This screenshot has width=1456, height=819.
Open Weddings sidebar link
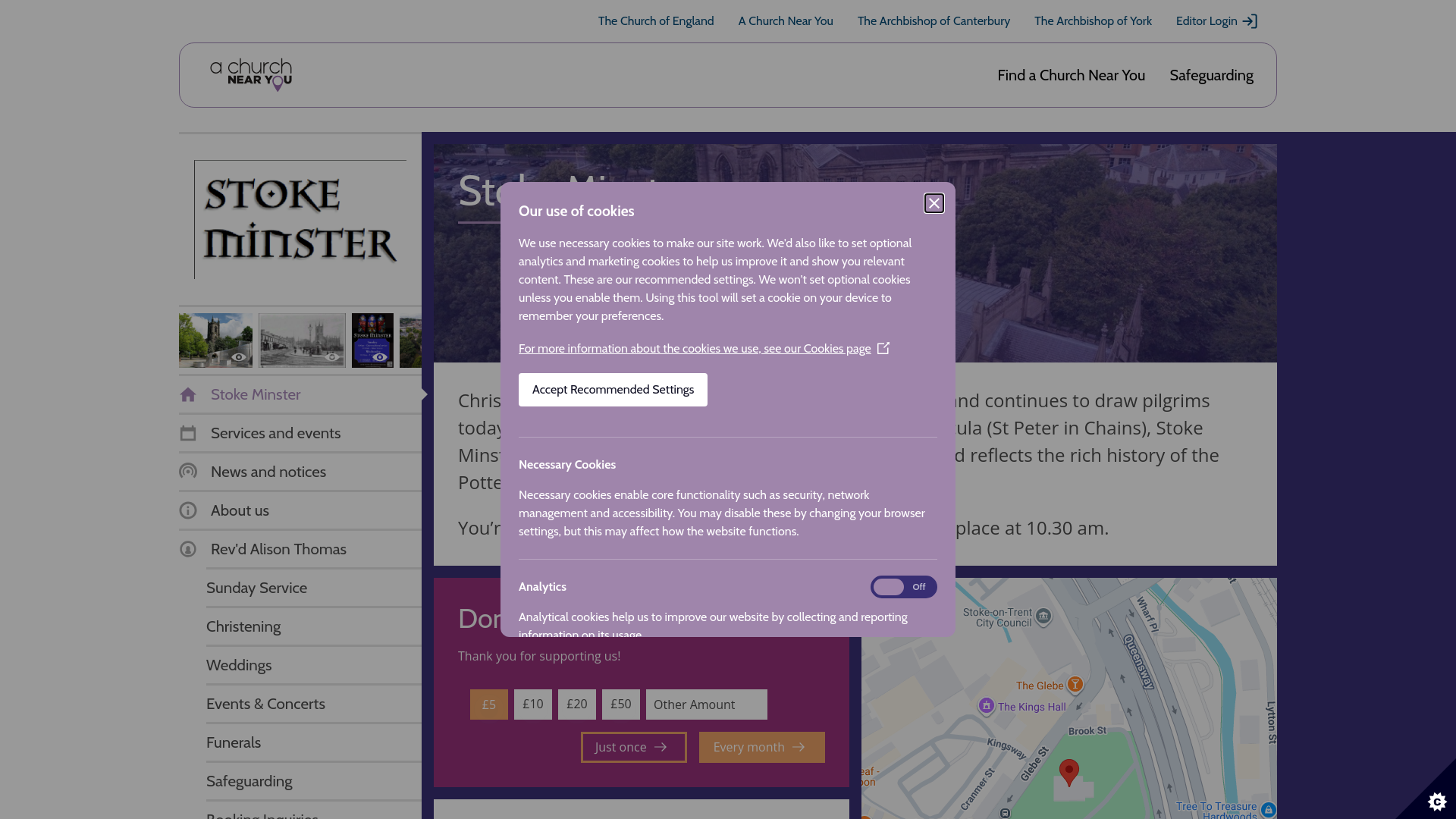[x=314, y=665]
